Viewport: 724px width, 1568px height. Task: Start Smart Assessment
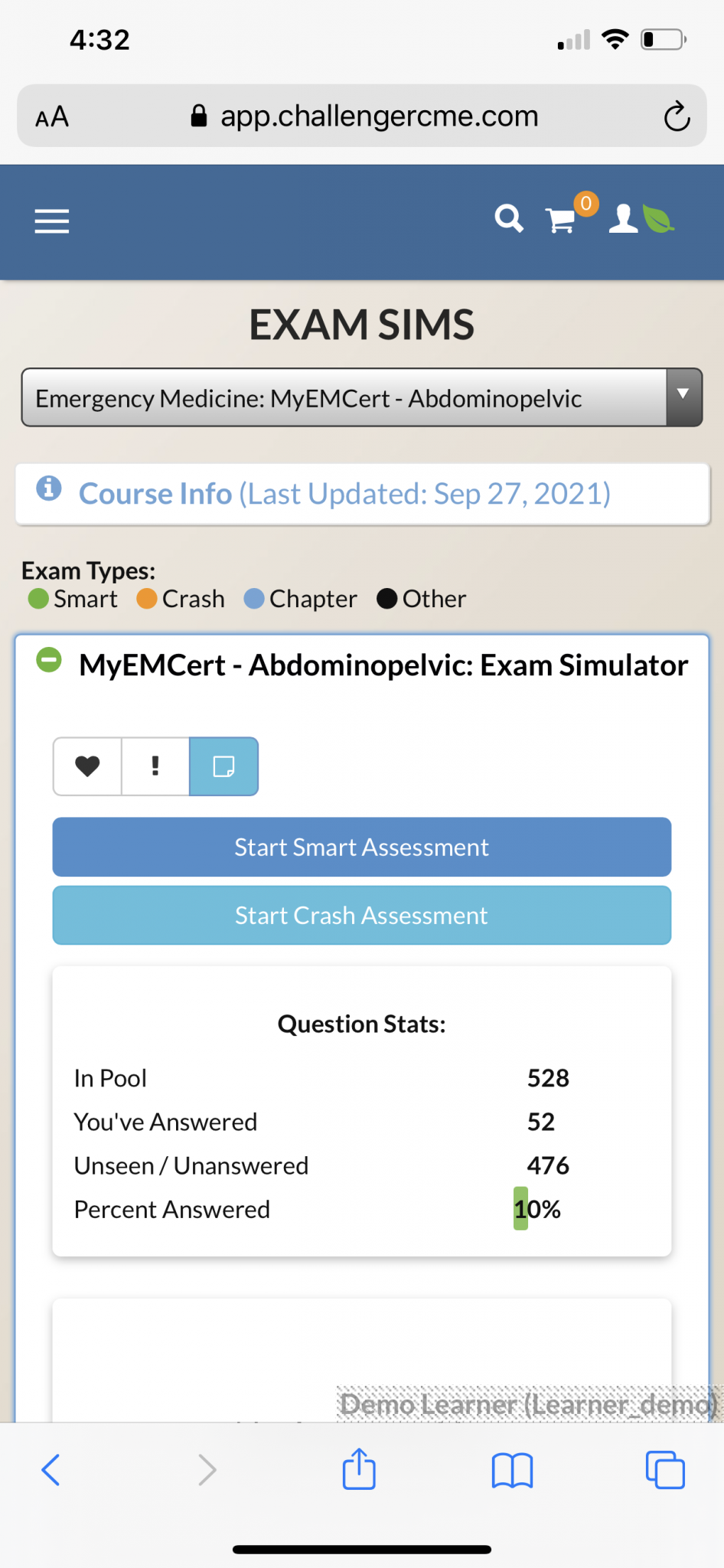tap(362, 847)
